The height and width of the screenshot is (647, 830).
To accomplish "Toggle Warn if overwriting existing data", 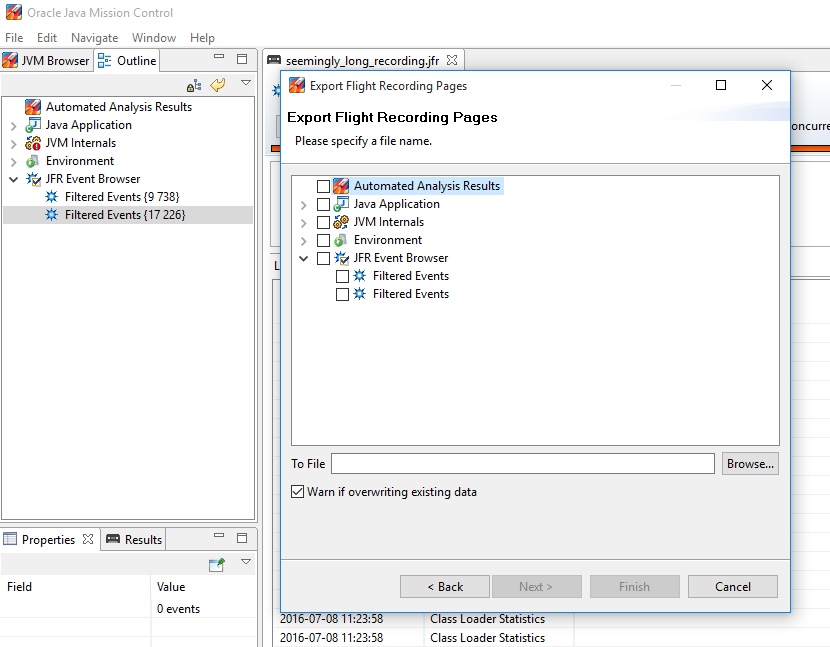I will point(297,492).
